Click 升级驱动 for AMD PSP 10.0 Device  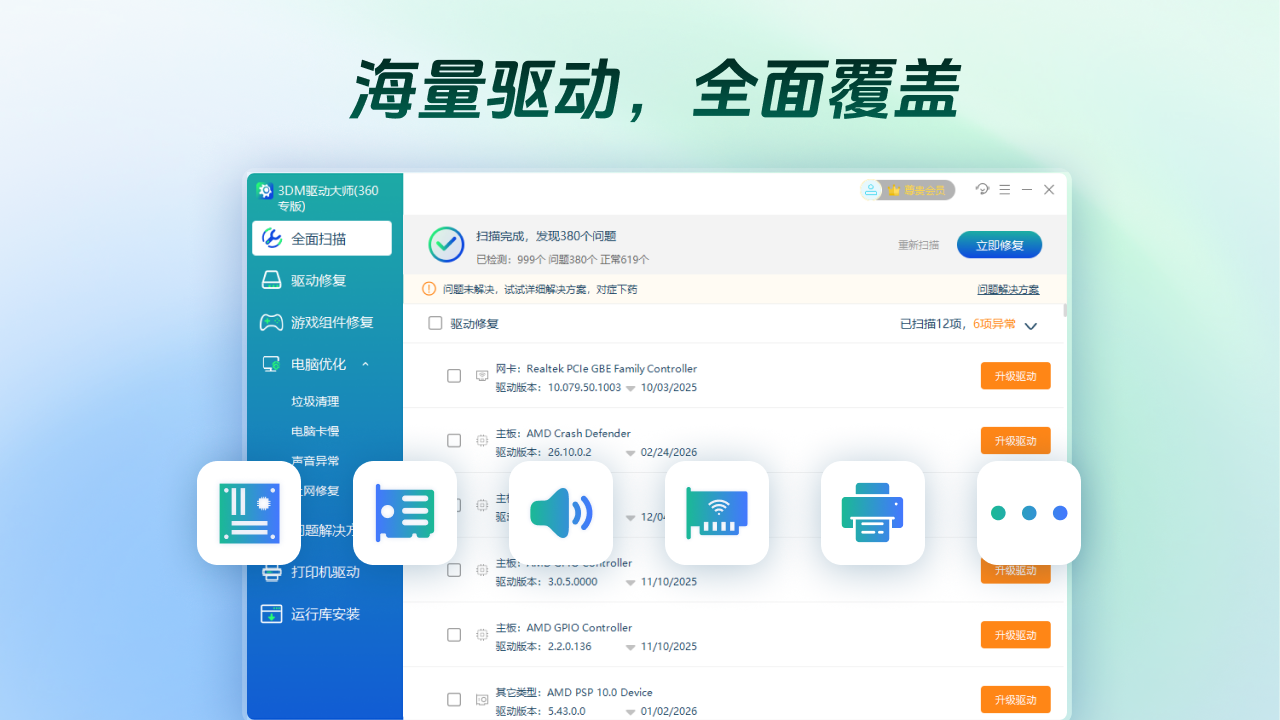[1016, 699]
